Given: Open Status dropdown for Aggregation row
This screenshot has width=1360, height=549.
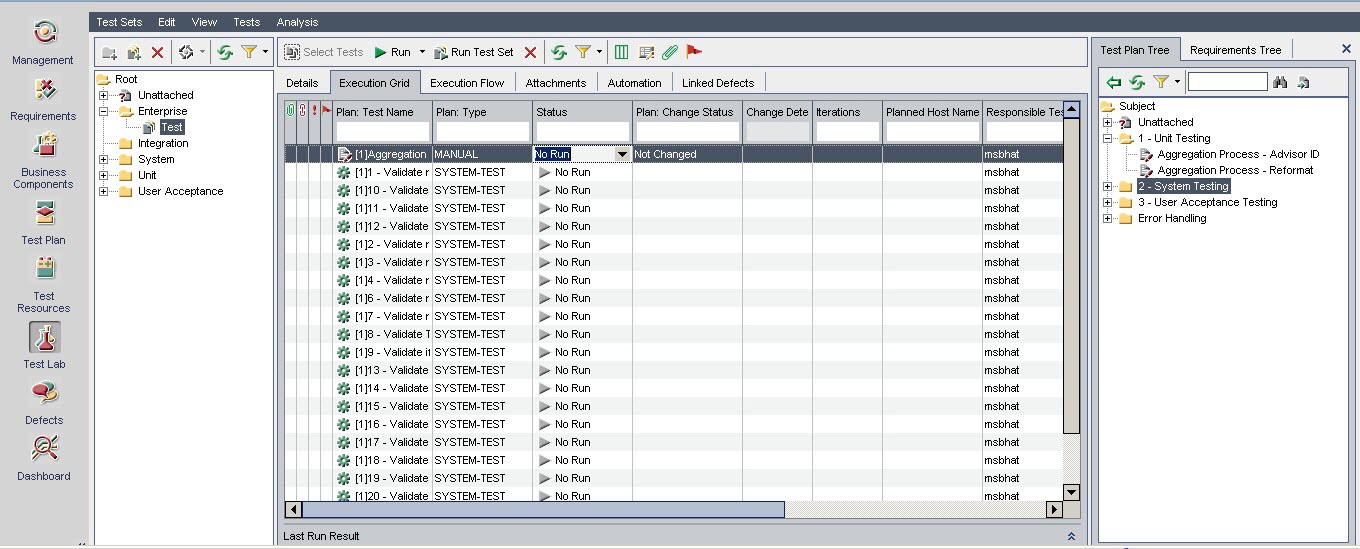Looking at the screenshot, I should point(622,154).
